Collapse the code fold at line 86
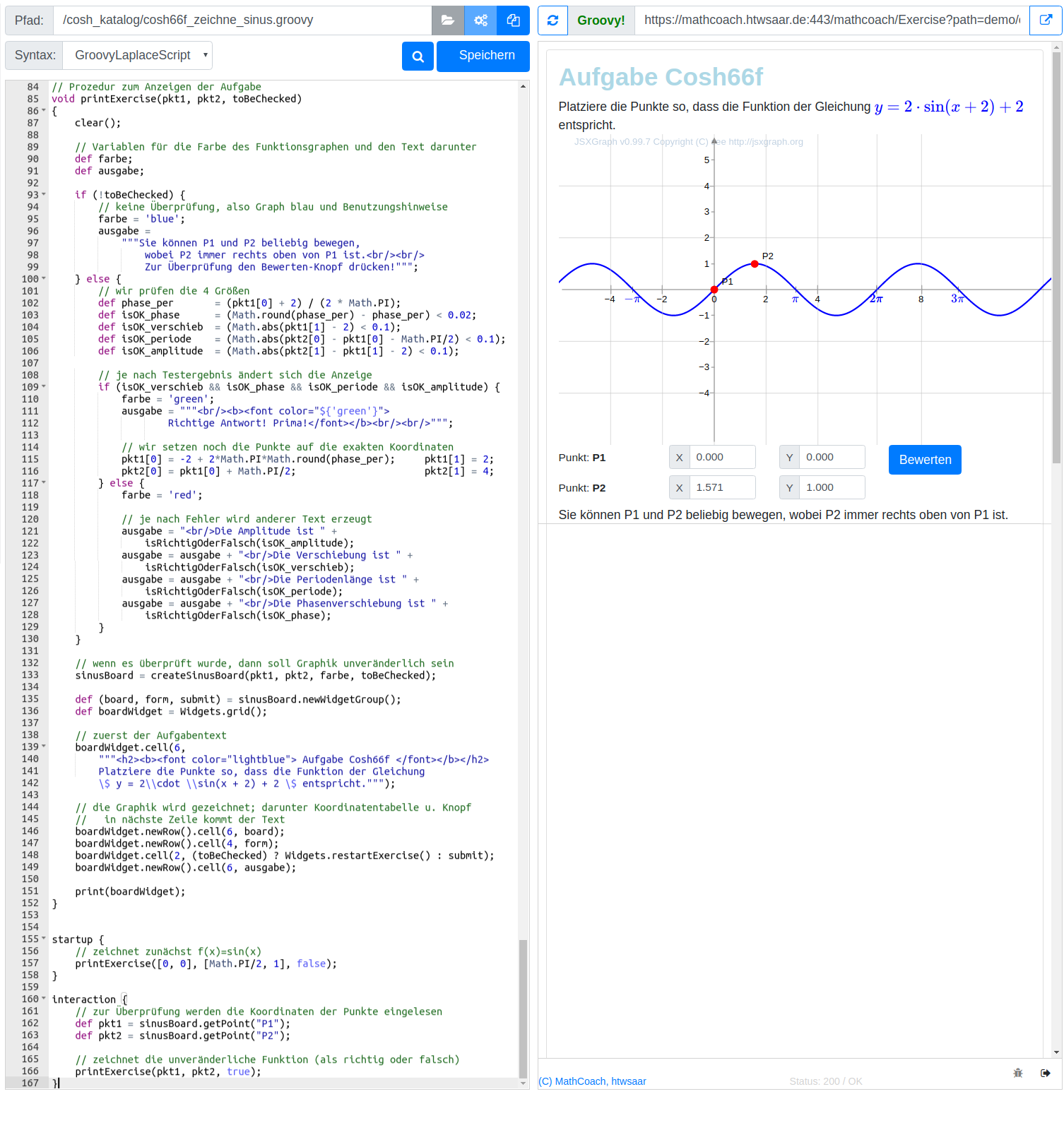The height and width of the screenshot is (1130, 1064). [44, 111]
